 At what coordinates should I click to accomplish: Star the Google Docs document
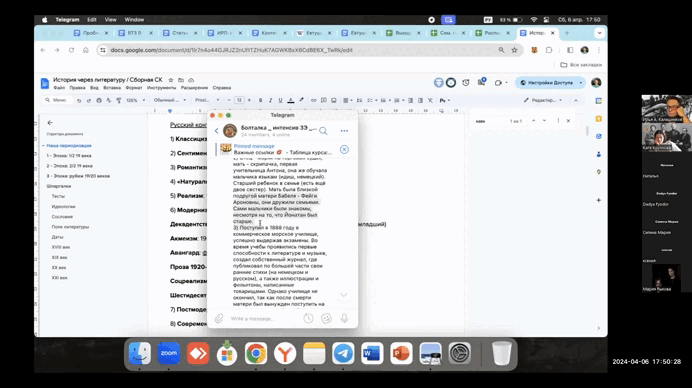171,80
